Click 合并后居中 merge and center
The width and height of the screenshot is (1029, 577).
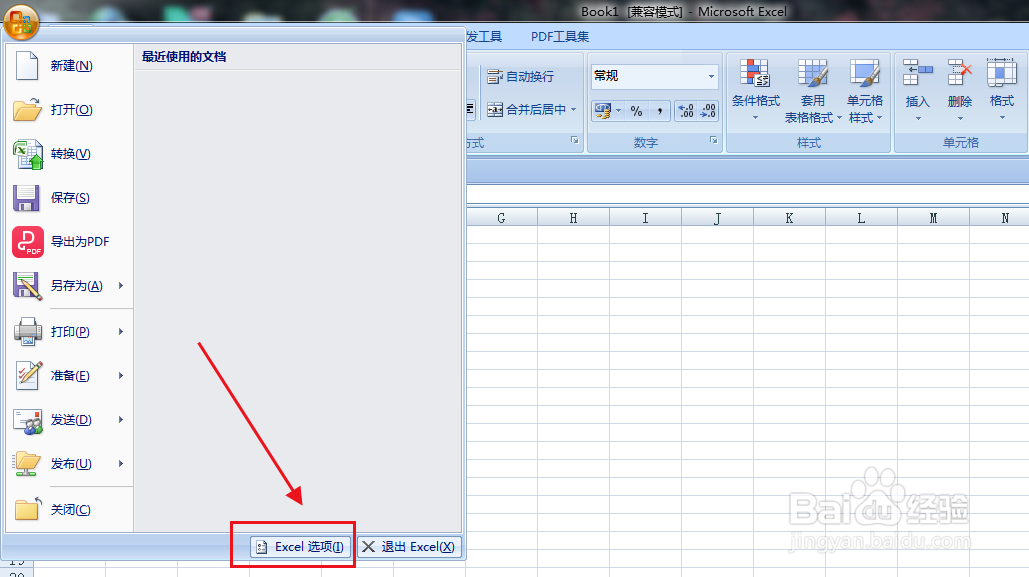click(526, 110)
